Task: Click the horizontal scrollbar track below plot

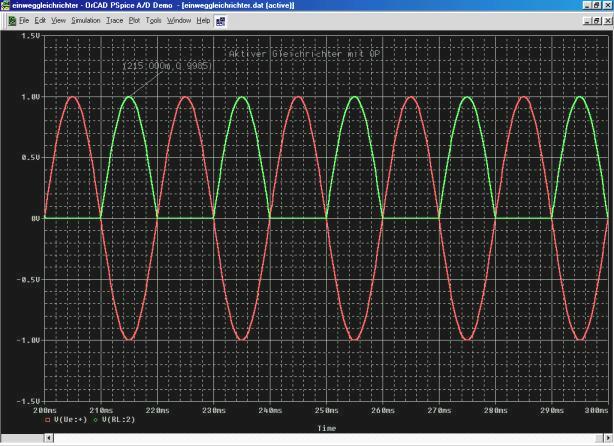Action: click(x=325, y=438)
